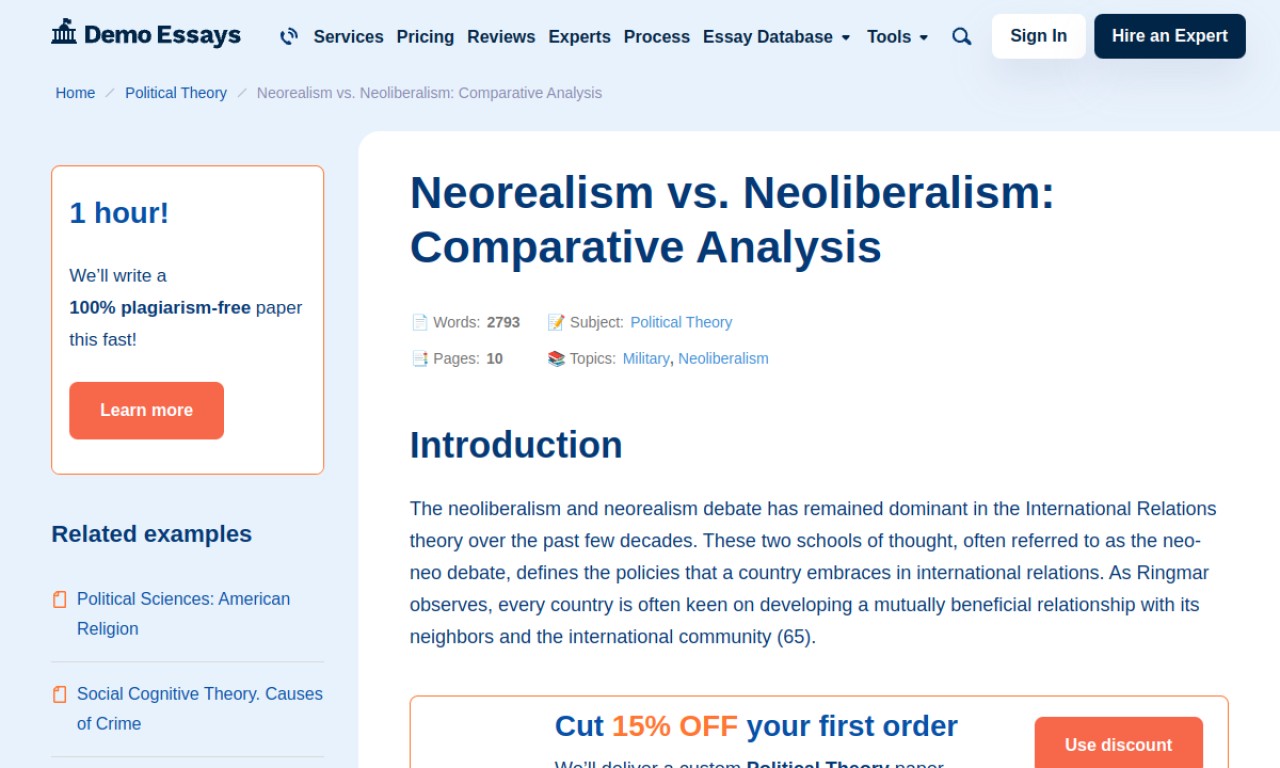Click the Subject memo icon

[x=556, y=322]
